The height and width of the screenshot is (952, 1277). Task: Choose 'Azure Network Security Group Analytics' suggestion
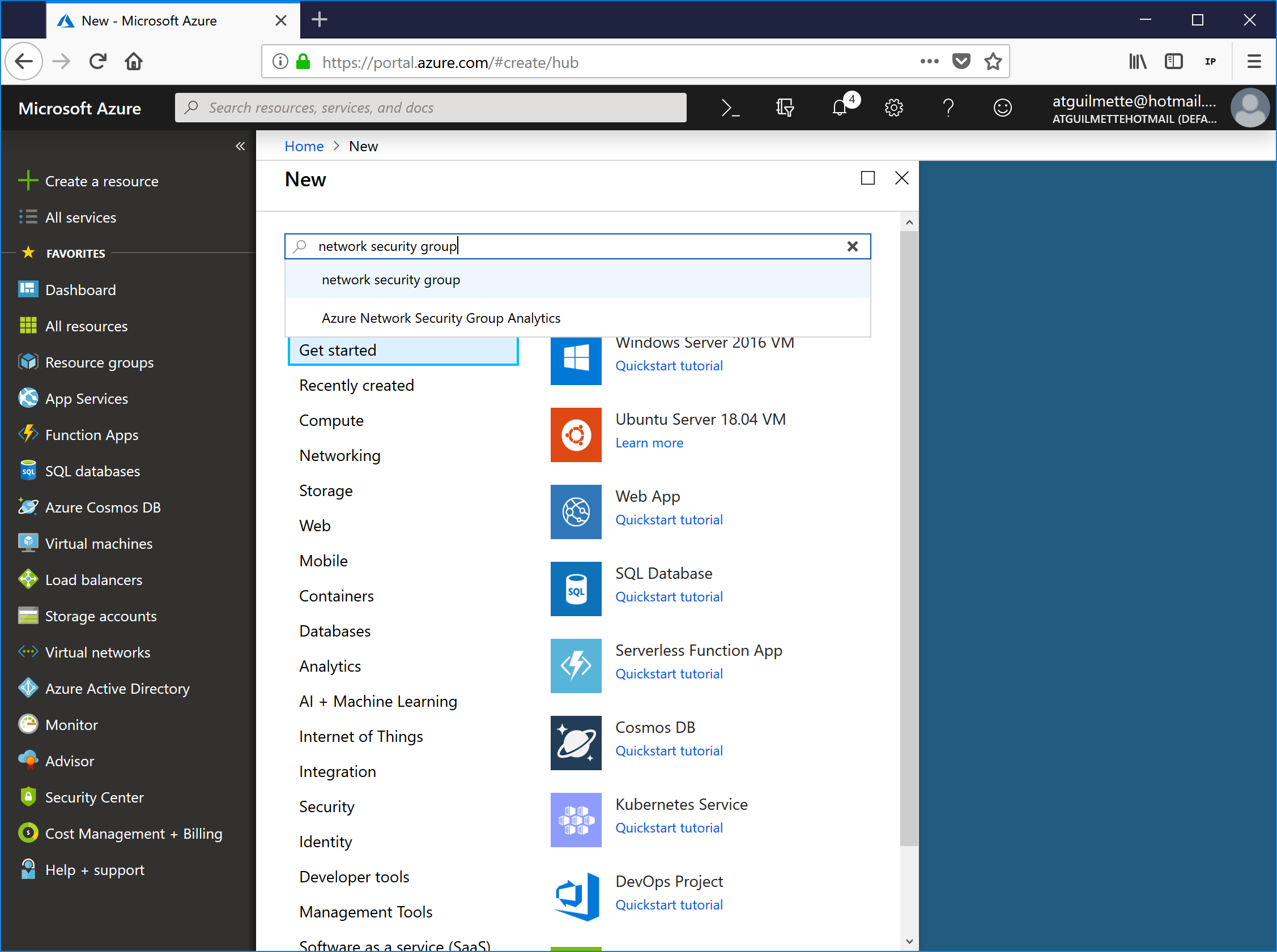point(440,318)
